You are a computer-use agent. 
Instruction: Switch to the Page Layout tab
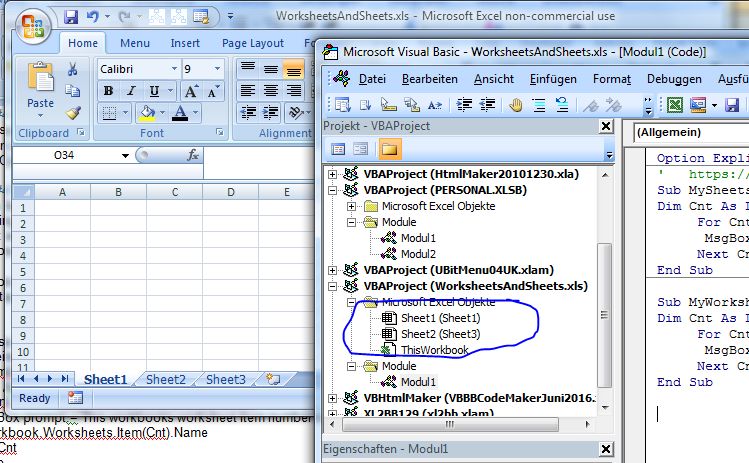click(x=253, y=43)
